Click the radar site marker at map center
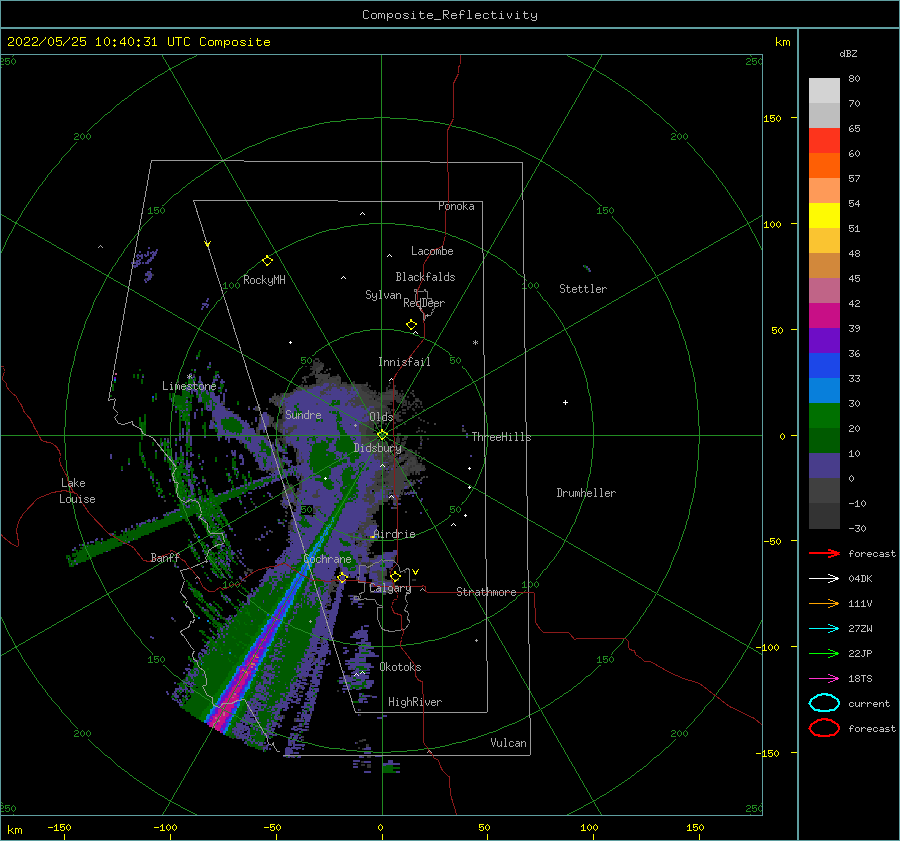The height and width of the screenshot is (841, 900). tap(382, 435)
